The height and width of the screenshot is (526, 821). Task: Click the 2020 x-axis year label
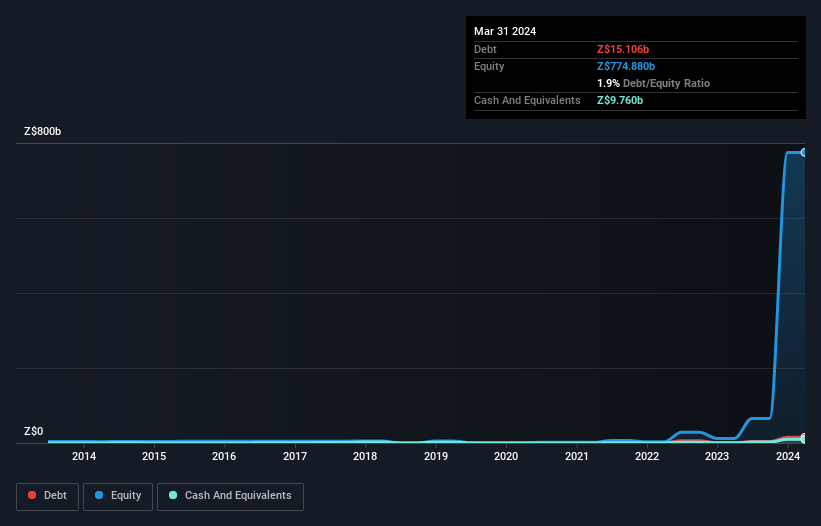click(x=506, y=456)
